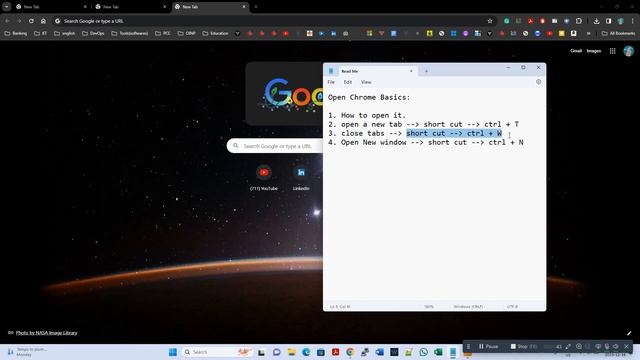640x360 pixels.
Task: Click highlighted 'short cut --> ctrl + W' text
Action: [x=454, y=133]
